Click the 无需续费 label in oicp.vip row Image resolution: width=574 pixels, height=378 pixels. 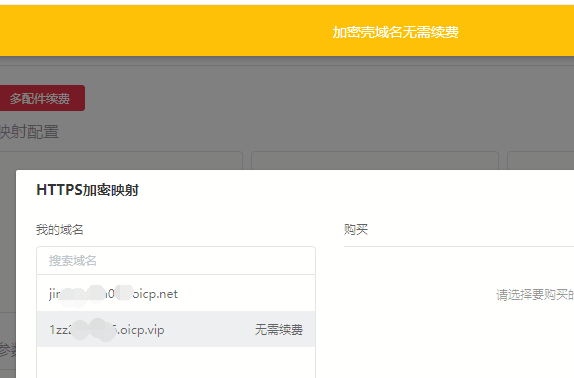click(x=279, y=330)
